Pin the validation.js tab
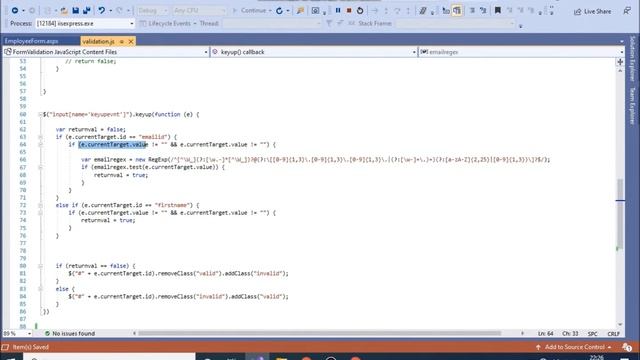This screenshot has height=360, width=640. [122, 41]
